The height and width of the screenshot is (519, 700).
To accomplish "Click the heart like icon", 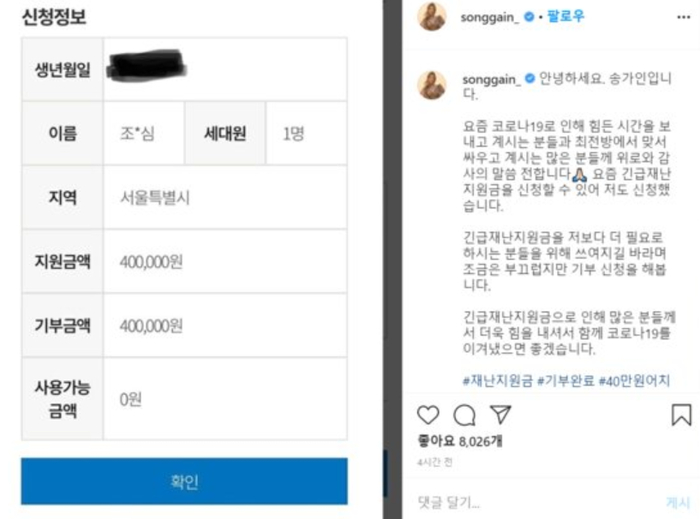I will point(428,415).
